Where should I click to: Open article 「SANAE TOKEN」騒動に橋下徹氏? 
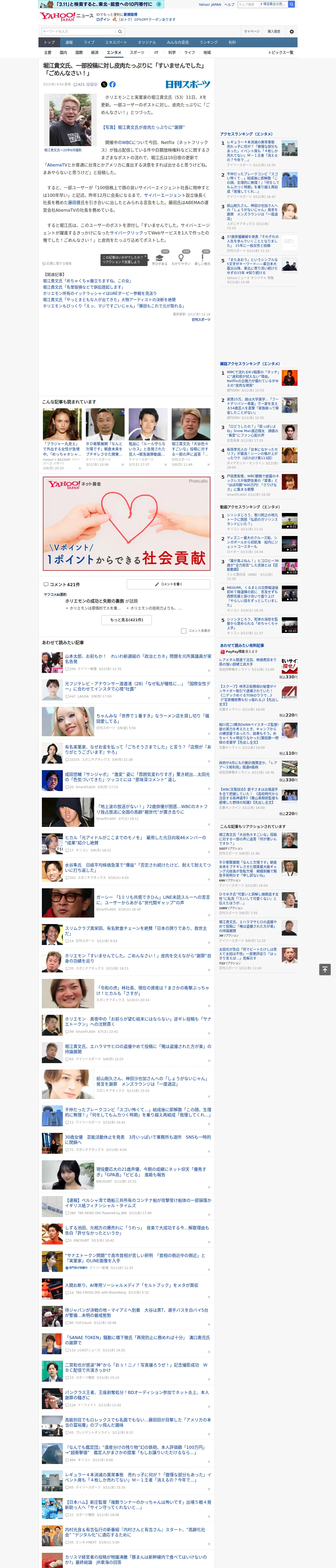(x=138, y=1340)
